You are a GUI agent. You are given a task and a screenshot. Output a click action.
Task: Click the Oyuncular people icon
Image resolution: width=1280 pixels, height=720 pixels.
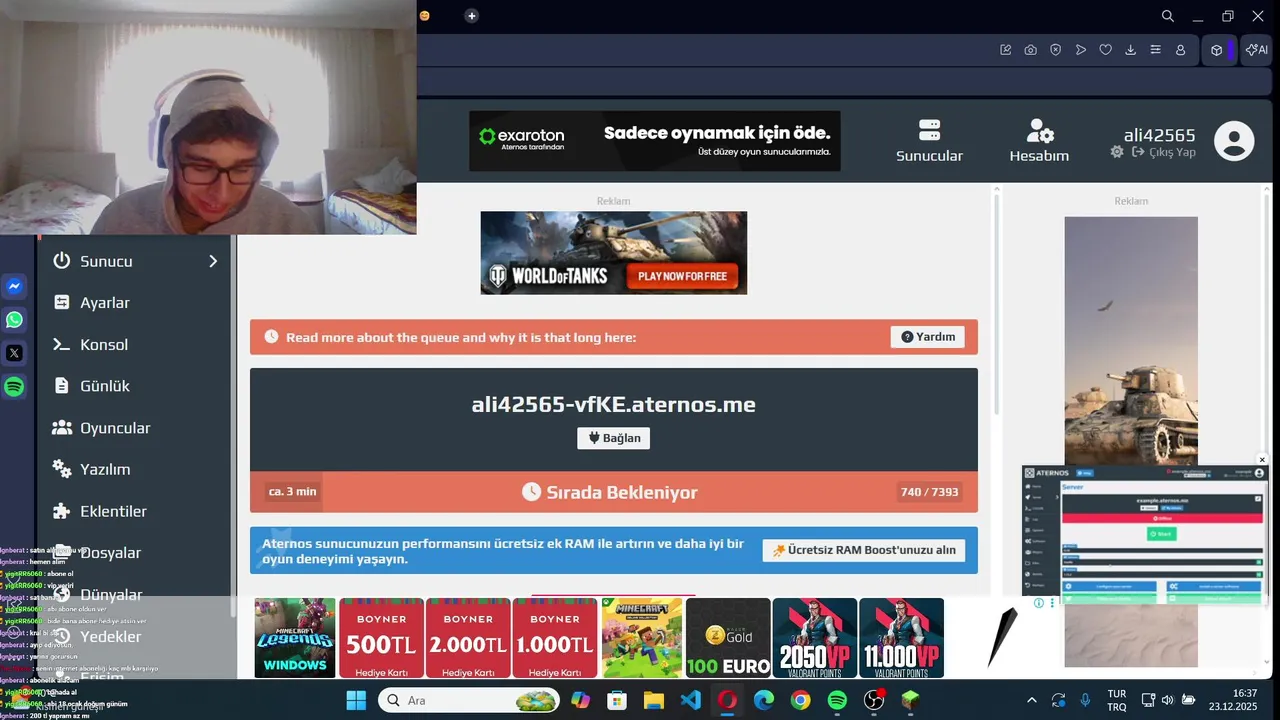(x=62, y=428)
